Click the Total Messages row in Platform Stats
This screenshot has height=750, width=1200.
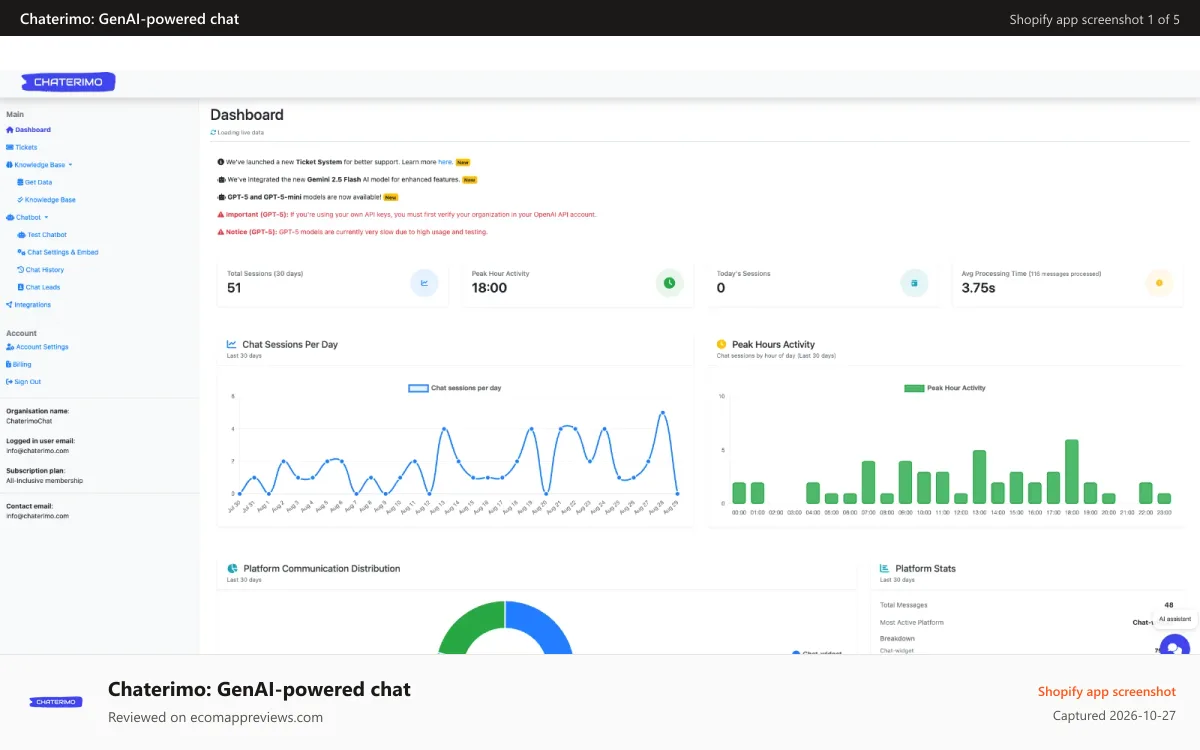point(1028,605)
